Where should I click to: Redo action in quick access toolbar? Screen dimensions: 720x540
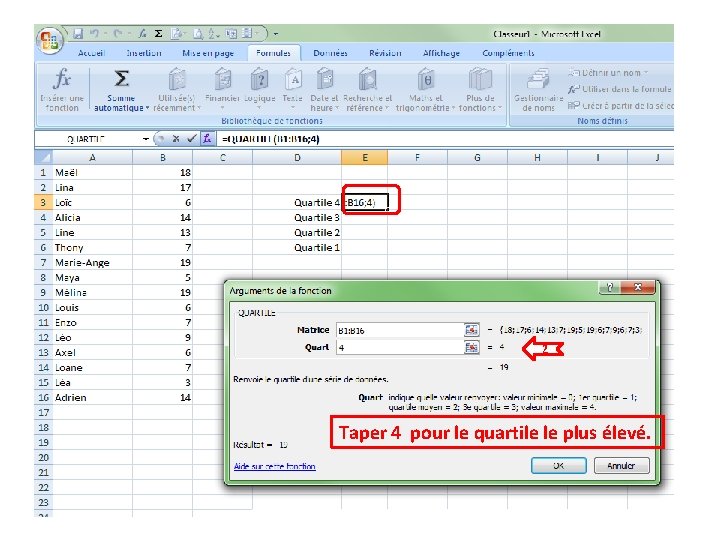pyautogui.click(x=118, y=34)
